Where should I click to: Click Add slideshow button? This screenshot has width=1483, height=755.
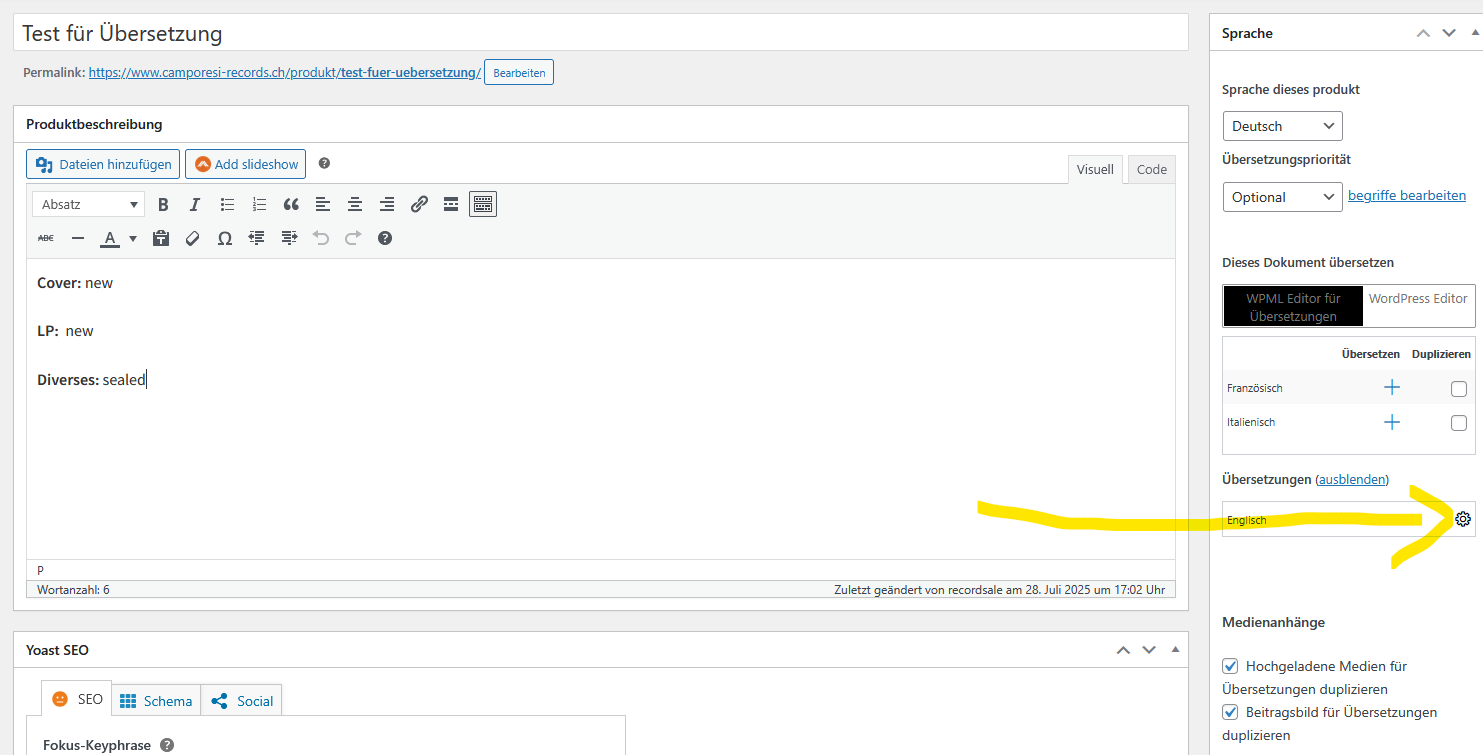coord(247,164)
